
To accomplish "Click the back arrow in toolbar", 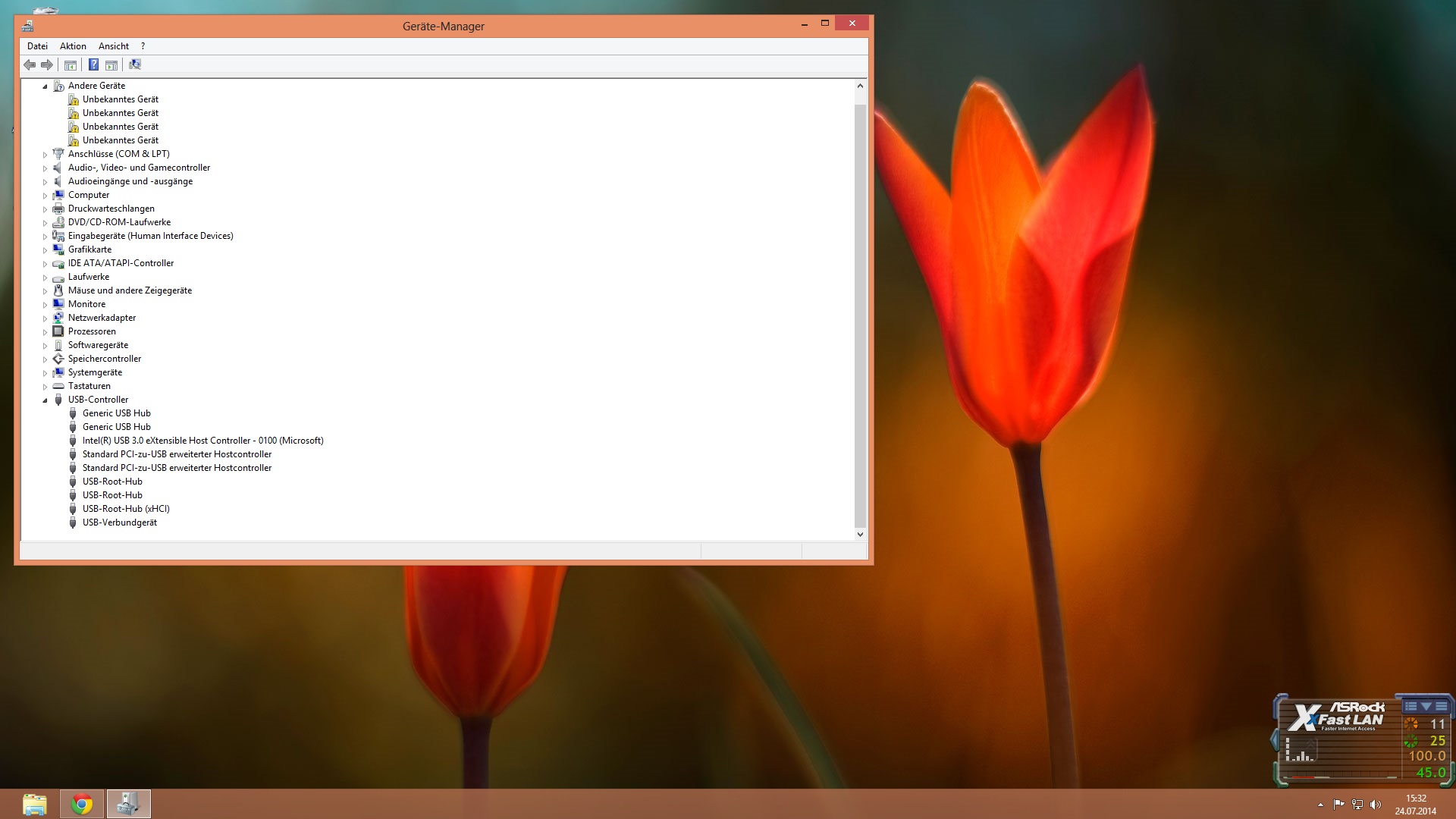I will 30,64.
